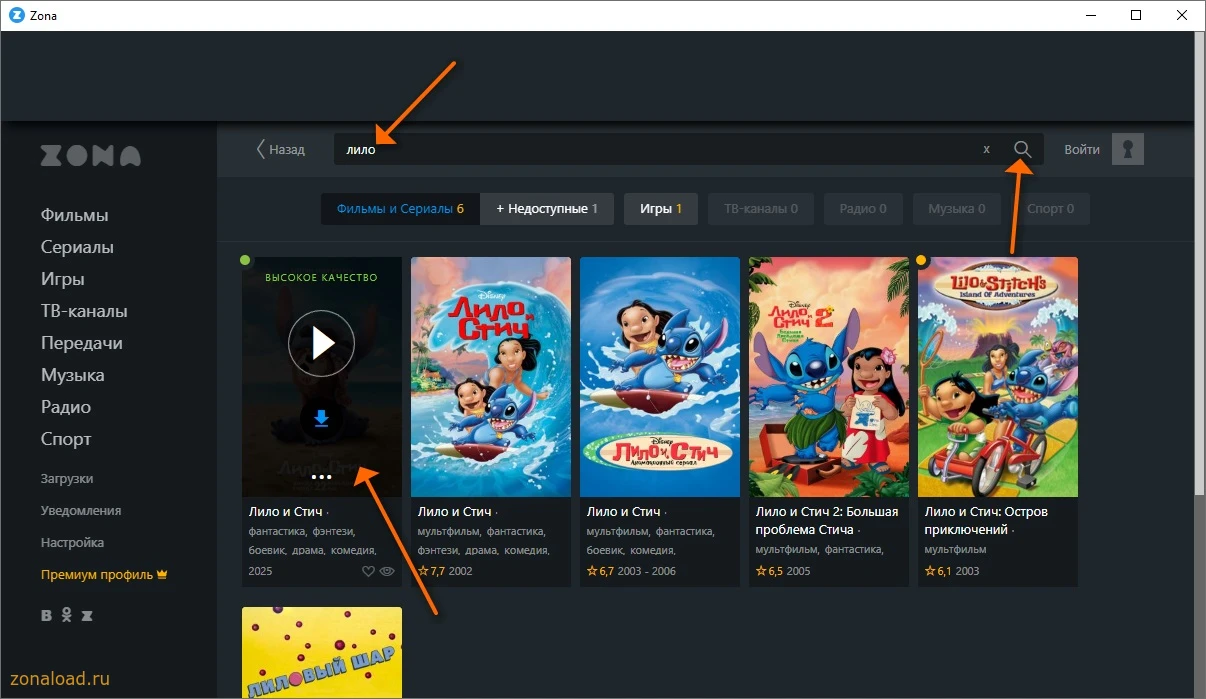Open the Лиловый шар poster
1206x699 pixels.
pyautogui.click(x=322, y=652)
